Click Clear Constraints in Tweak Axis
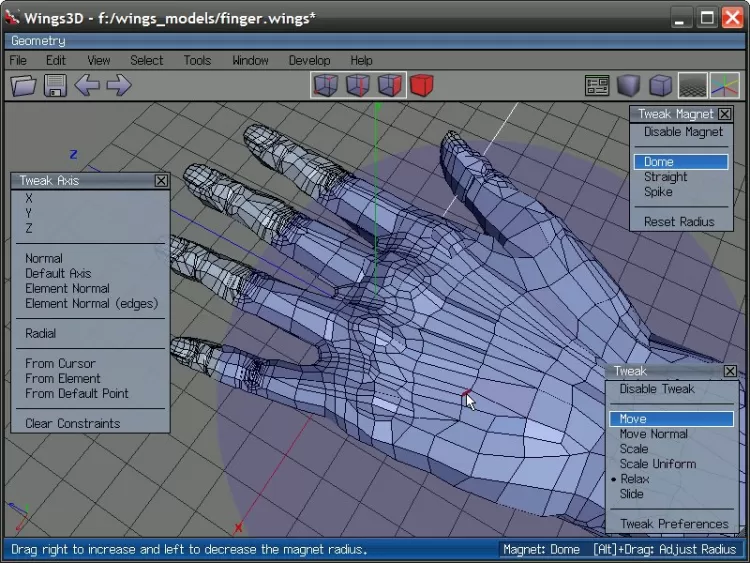Image resolution: width=750 pixels, height=563 pixels. click(72, 423)
